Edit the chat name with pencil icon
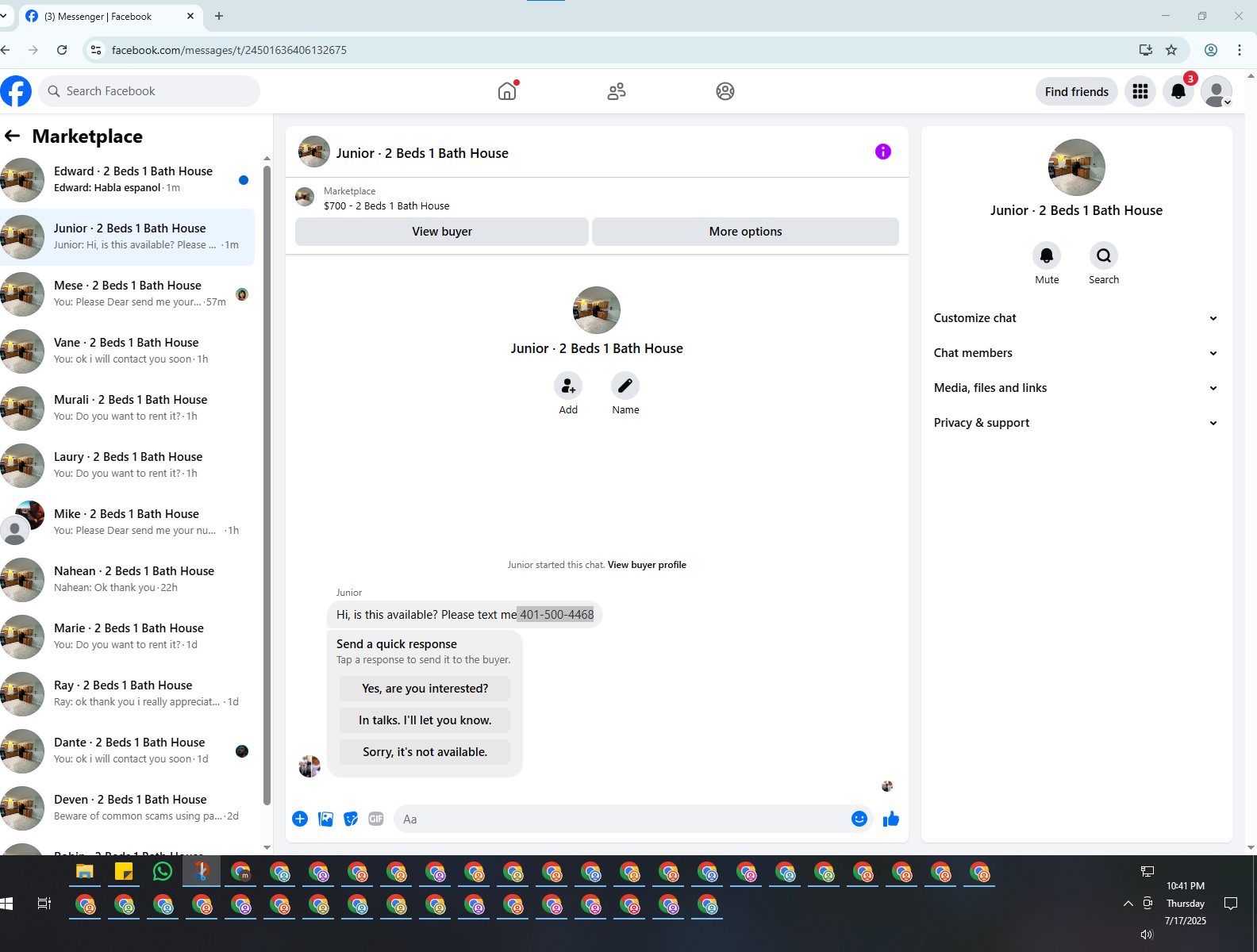The height and width of the screenshot is (952, 1257). 625,386
